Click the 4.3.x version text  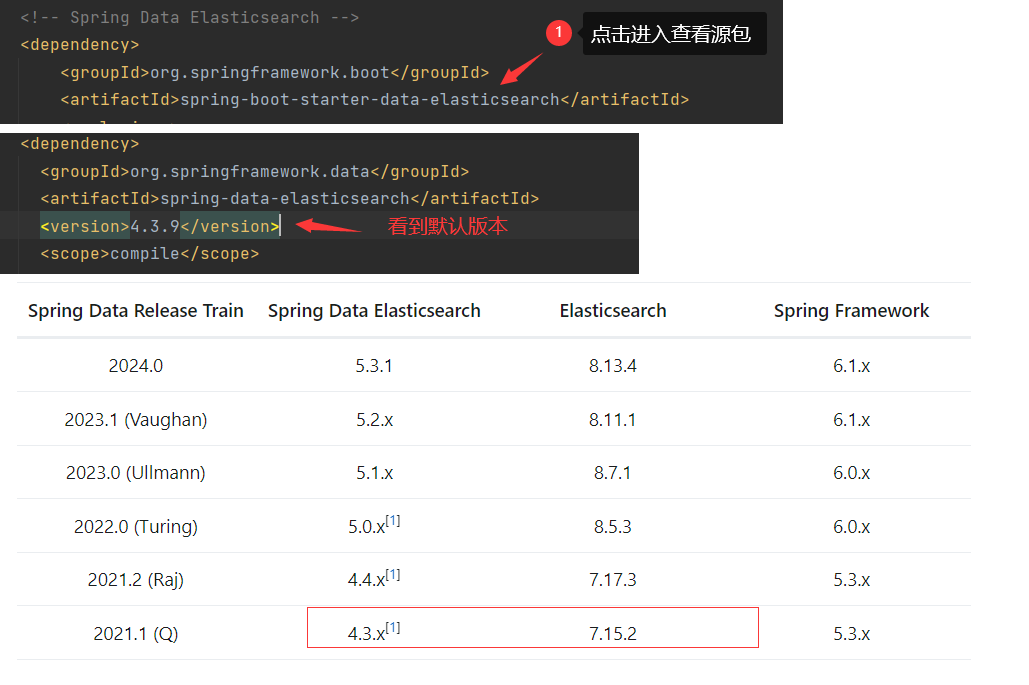(366, 634)
